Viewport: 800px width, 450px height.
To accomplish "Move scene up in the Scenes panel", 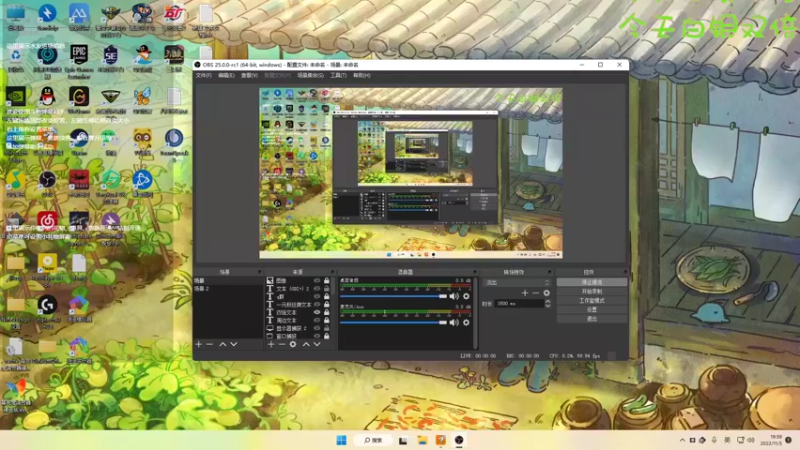I will [x=223, y=344].
